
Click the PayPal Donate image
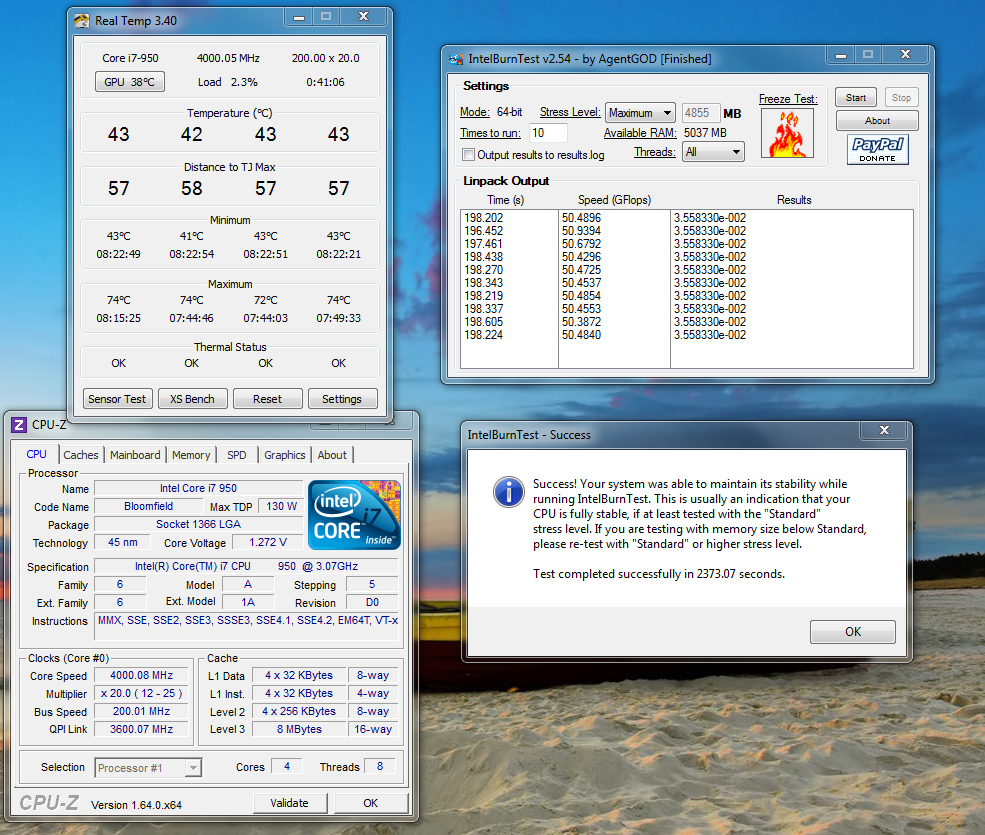pyautogui.click(x=878, y=150)
